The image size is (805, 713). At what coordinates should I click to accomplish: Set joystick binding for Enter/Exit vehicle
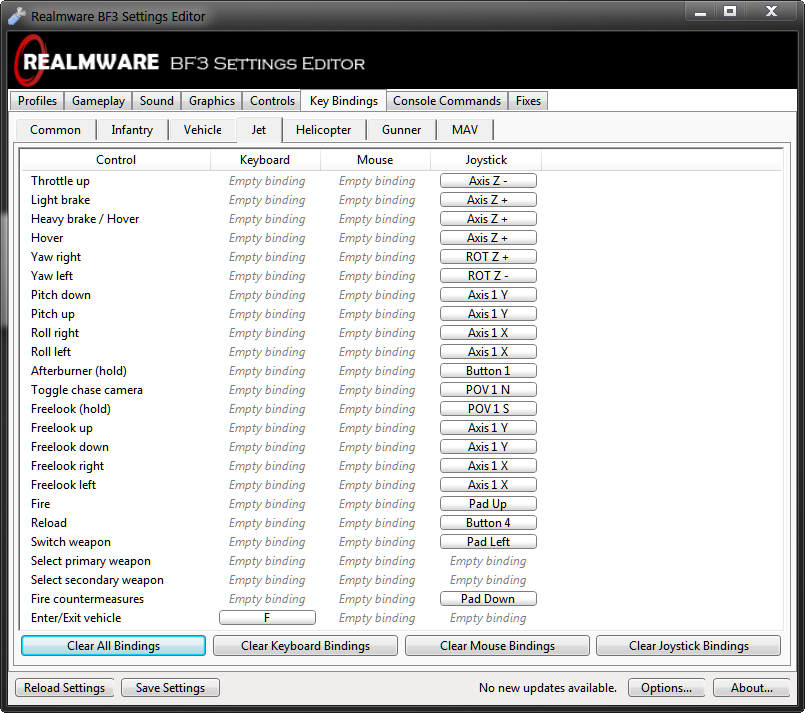488,618
